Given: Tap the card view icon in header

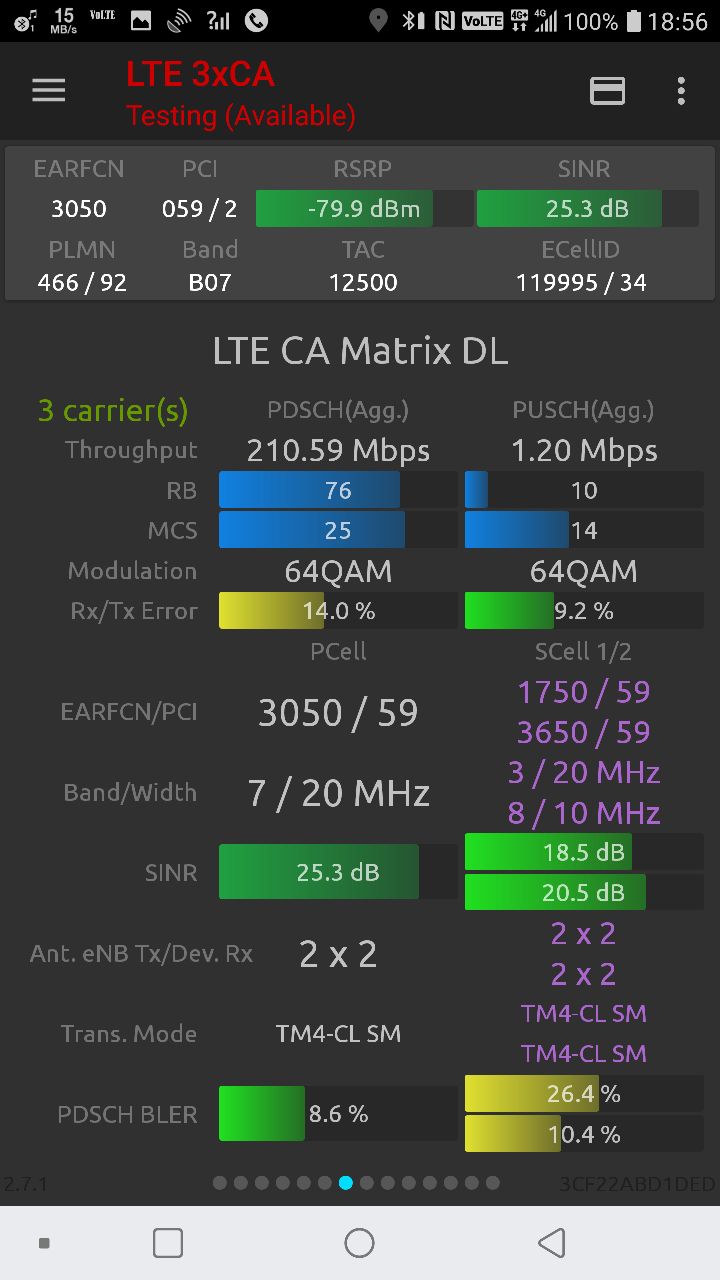Looking at the screenshot, I should [x=607, y=91].
